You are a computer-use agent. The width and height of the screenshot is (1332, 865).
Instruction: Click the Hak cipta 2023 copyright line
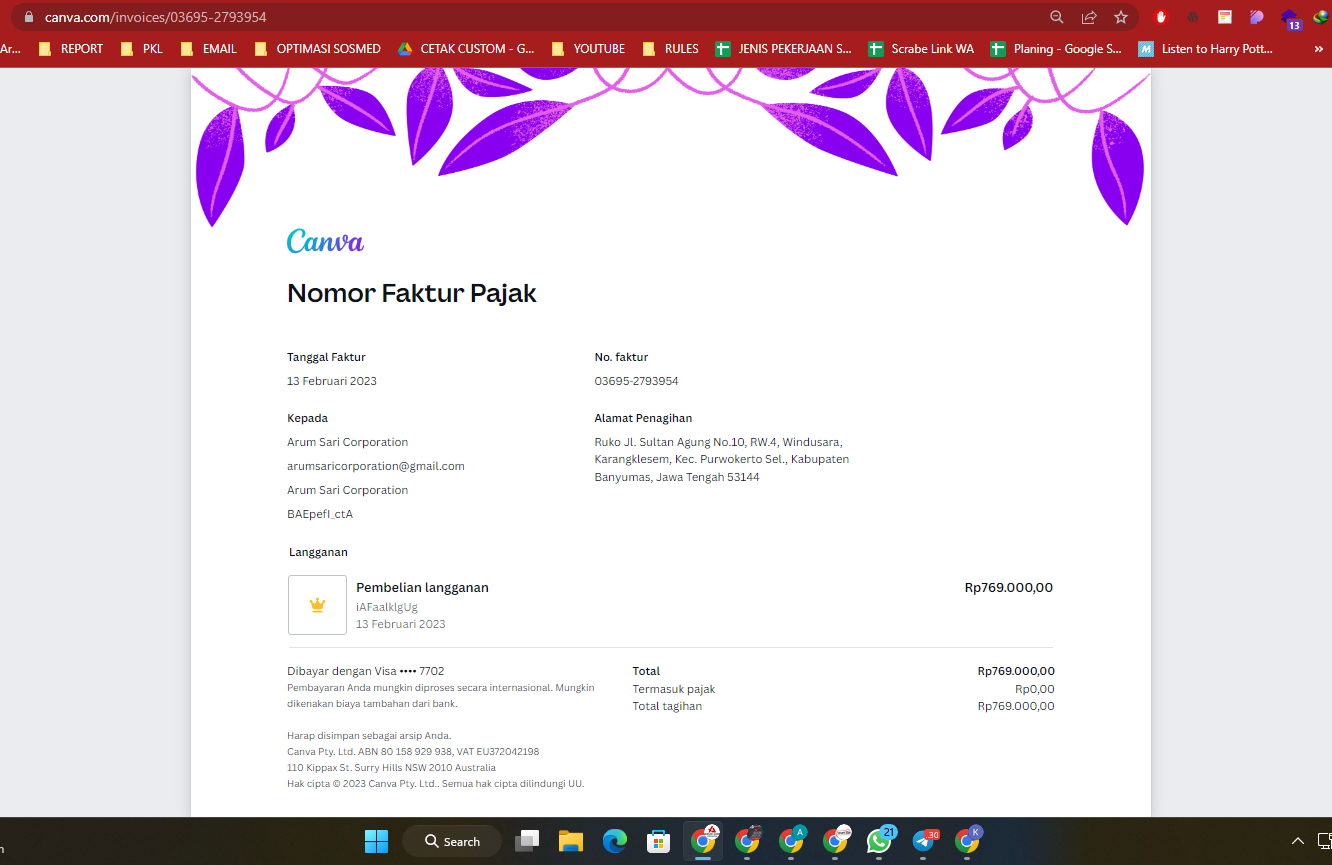coord(435,784)
